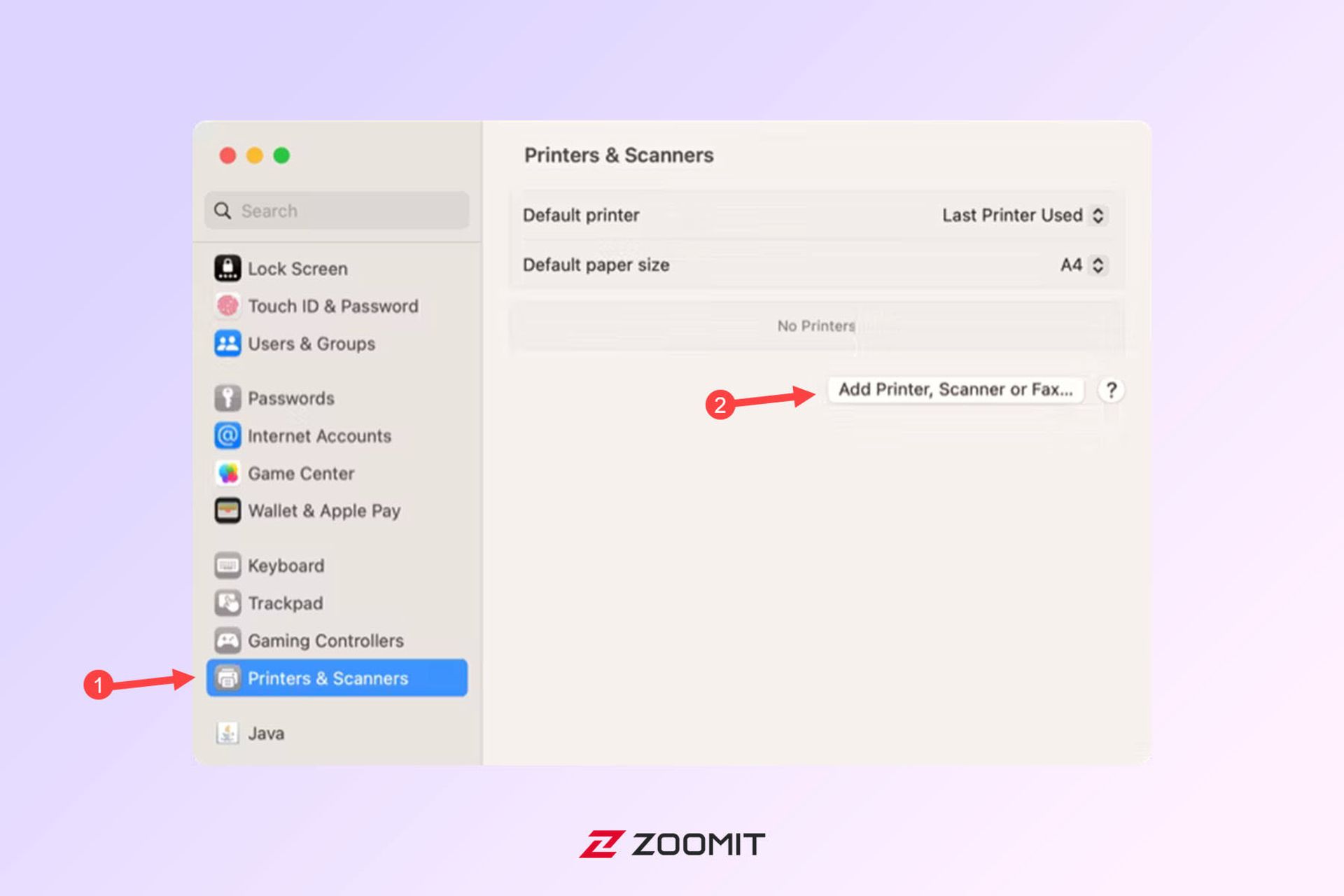Click the Game Center icon
This screenshot has height=896, width=1344.
pos(227,473)
